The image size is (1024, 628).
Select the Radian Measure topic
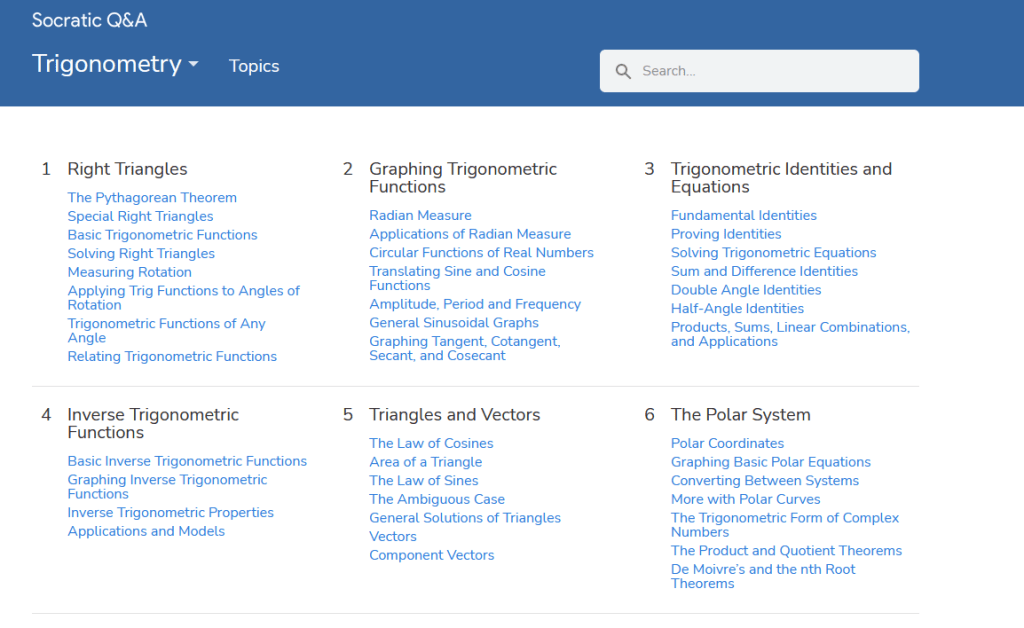pyautogui.click(x=420, y=215)
